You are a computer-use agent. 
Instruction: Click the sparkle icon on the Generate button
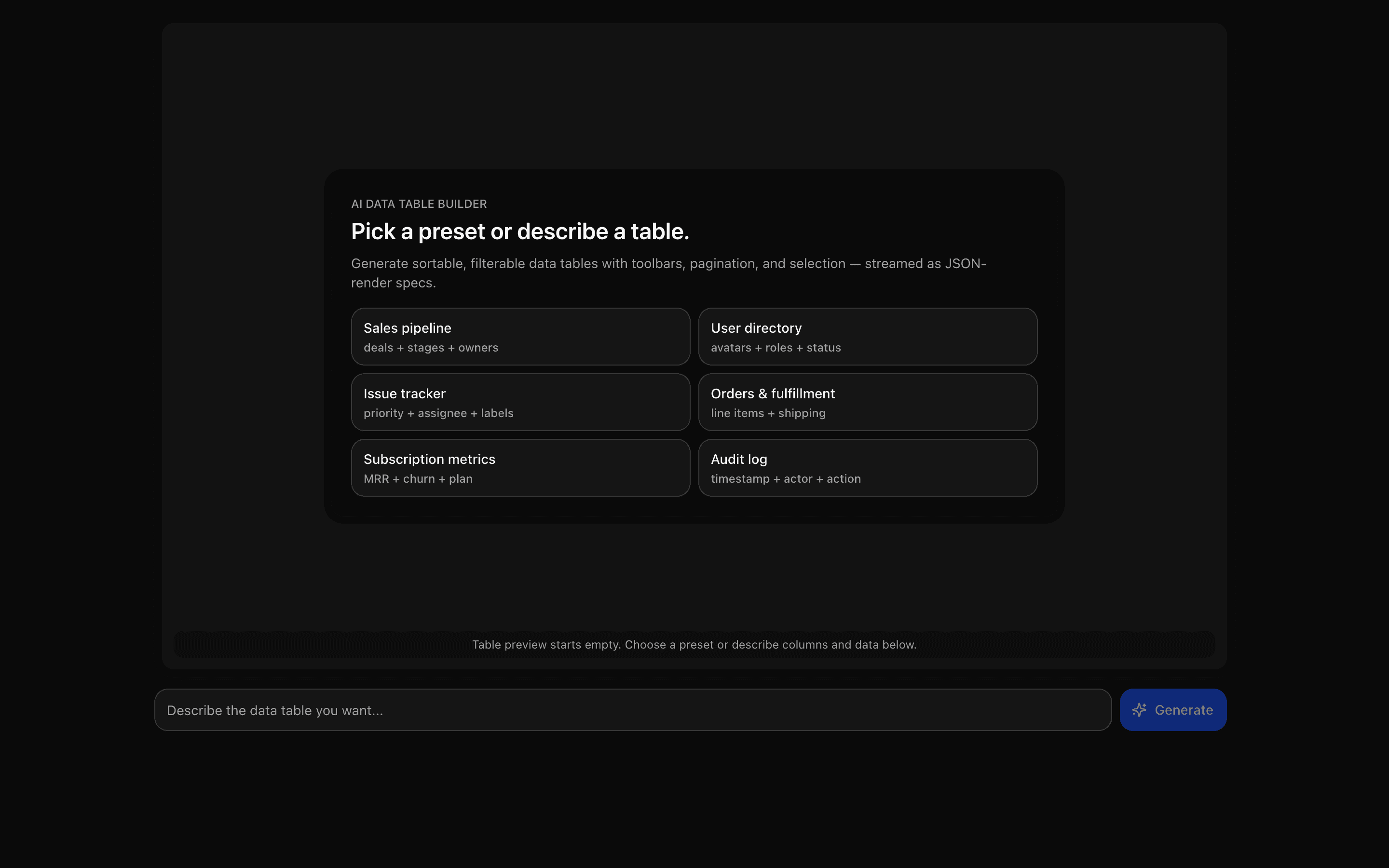[1140, 709]
